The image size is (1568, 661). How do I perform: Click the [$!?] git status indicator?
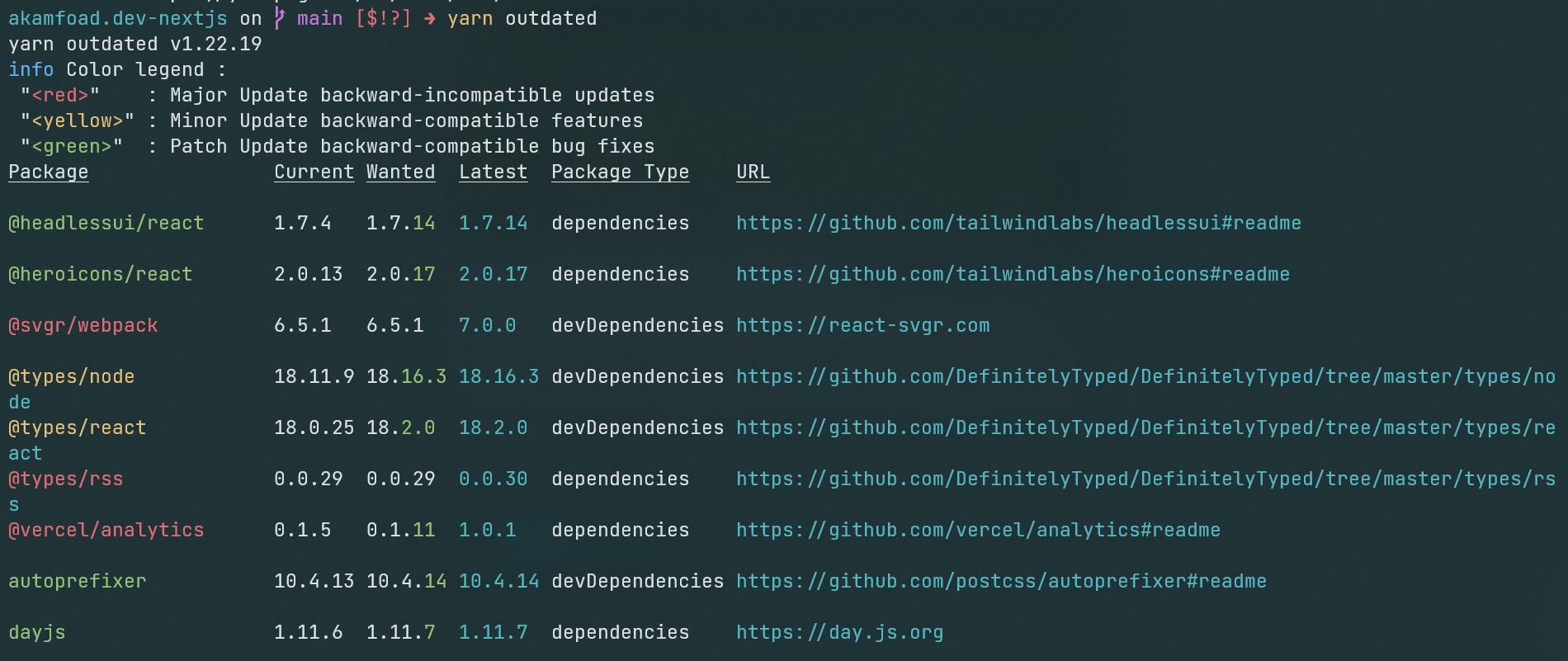tap(384, 18)
